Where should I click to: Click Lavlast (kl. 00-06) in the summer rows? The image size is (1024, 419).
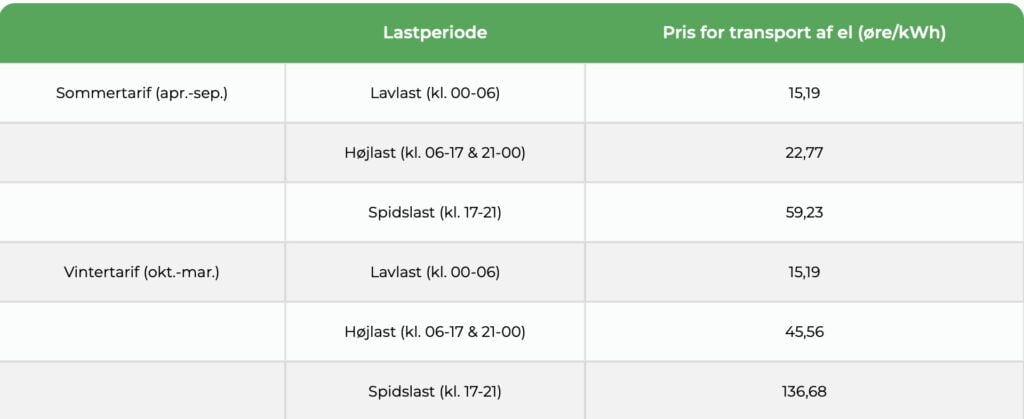click(435, 93)
